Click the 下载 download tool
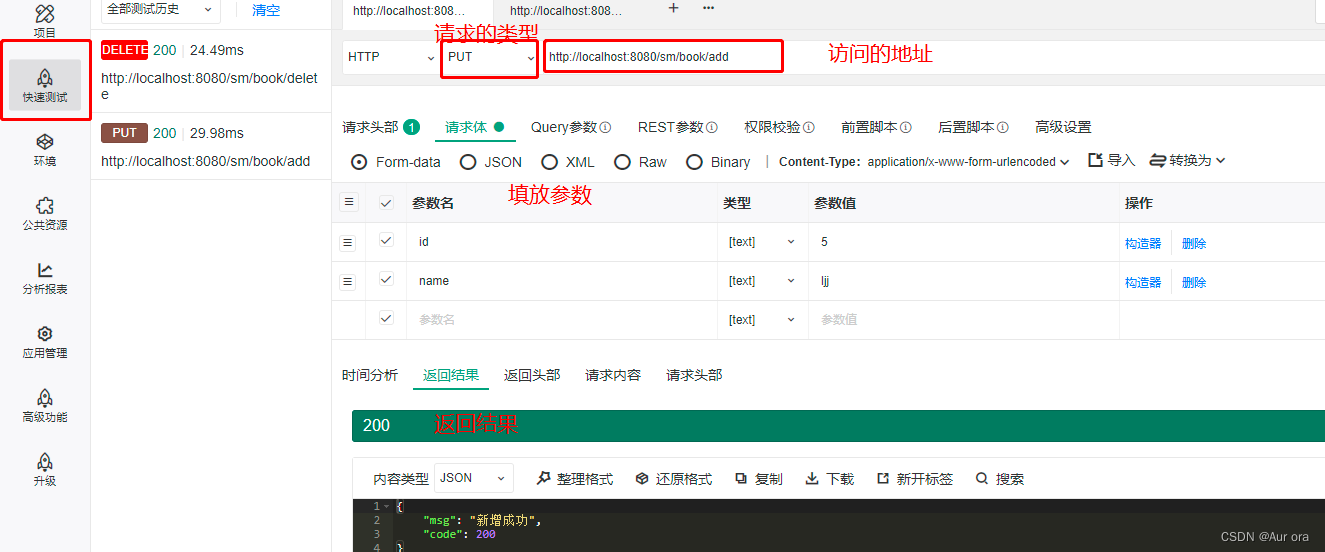The height and width of the screenshot is (552, 1325). (830, 479)
